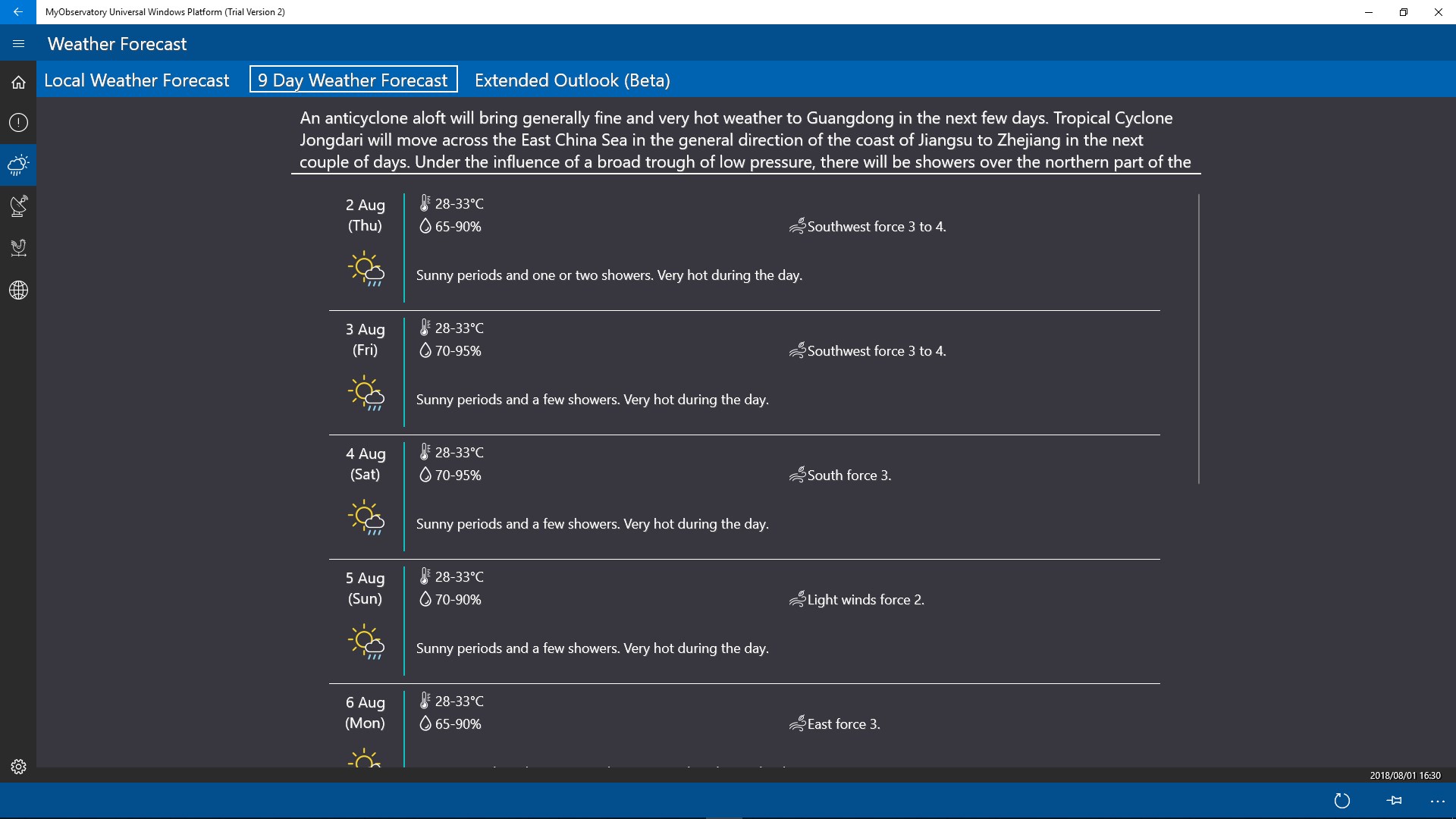Image resolution: width=1456 pixels, height=819 pixels.
Task: Select the warning notifications icon in sidebar
Action: (18, 122)
